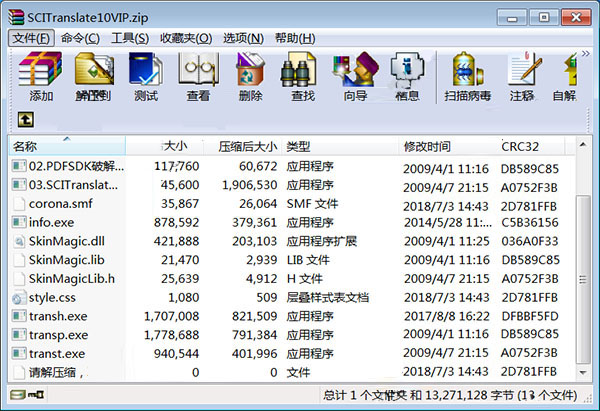
Task: Click the 测试 (Test) toolbar icon
Action: point(146,69)
